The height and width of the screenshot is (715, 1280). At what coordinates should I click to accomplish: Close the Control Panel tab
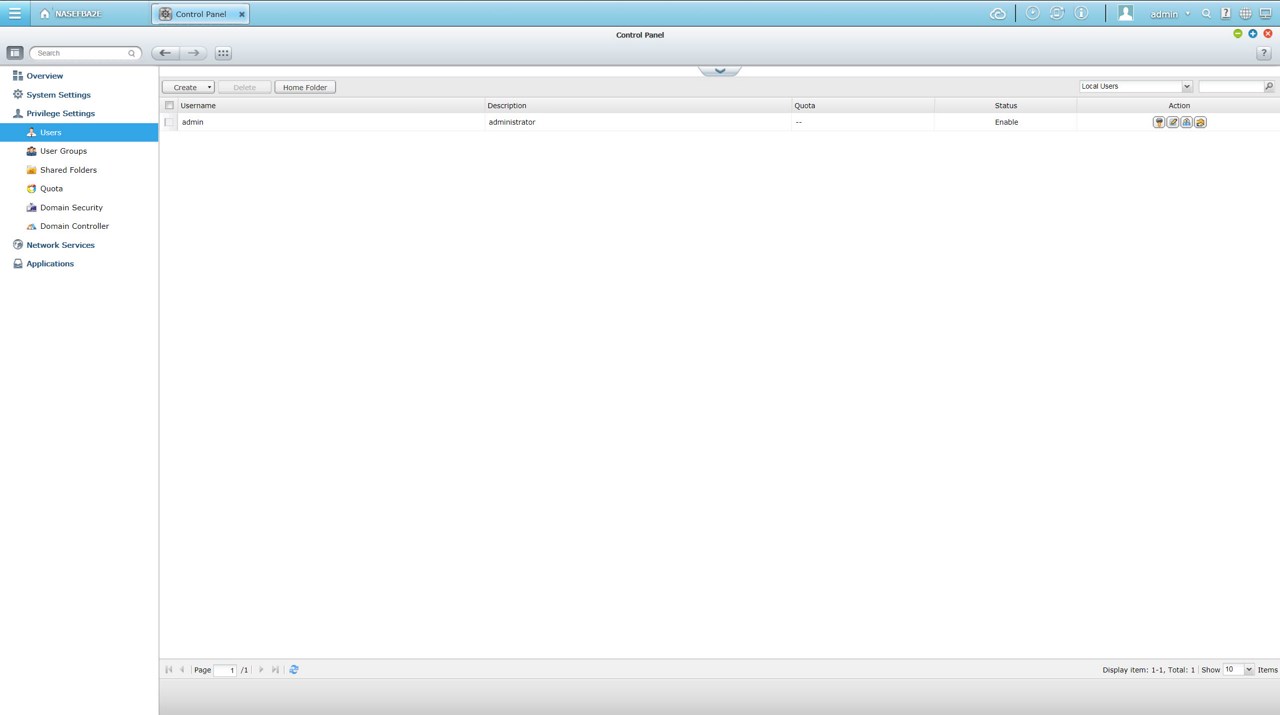(x=241, y=15)
